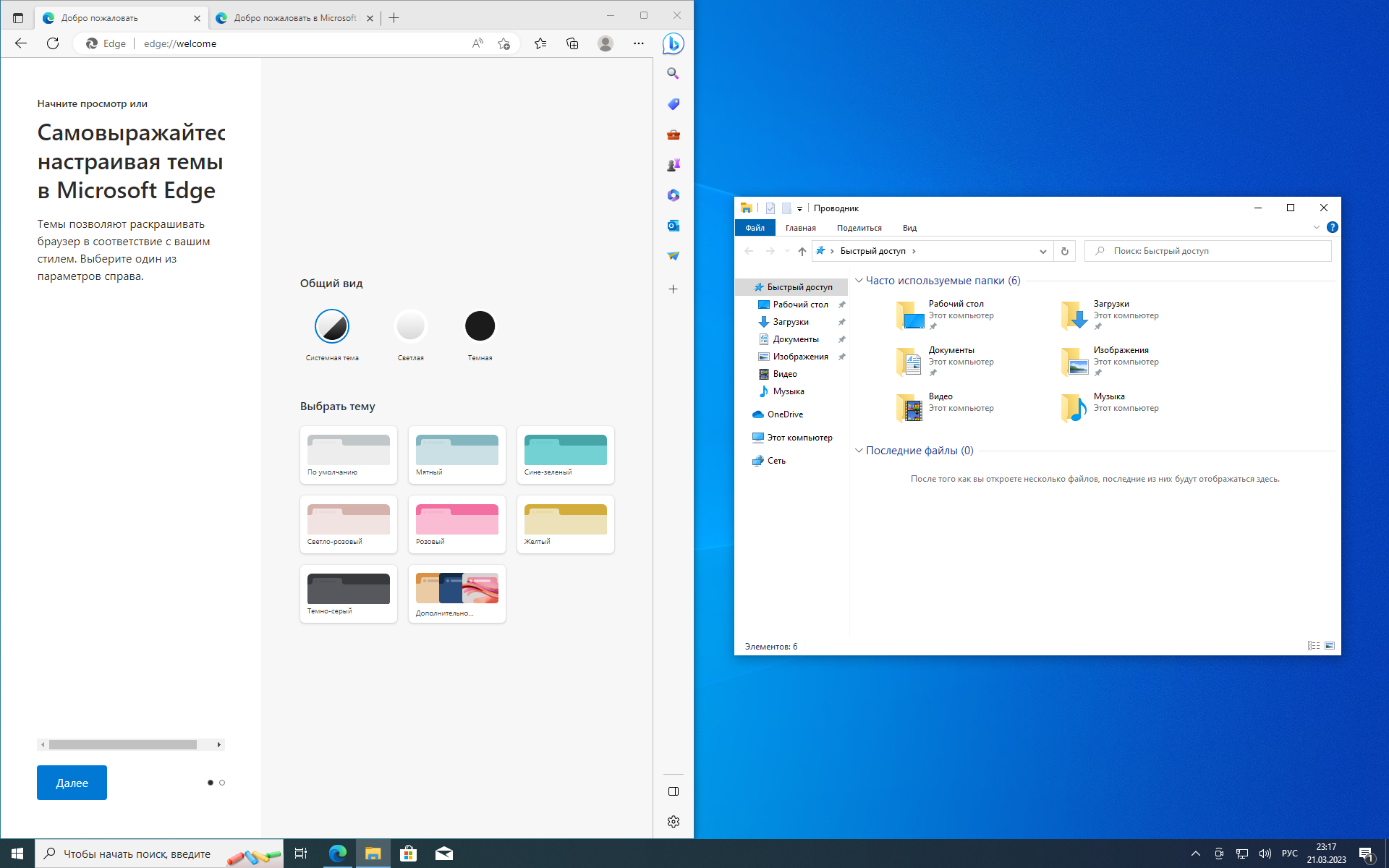
Task: Choose the Light pink theme card
Action: [x=349, y=524]
